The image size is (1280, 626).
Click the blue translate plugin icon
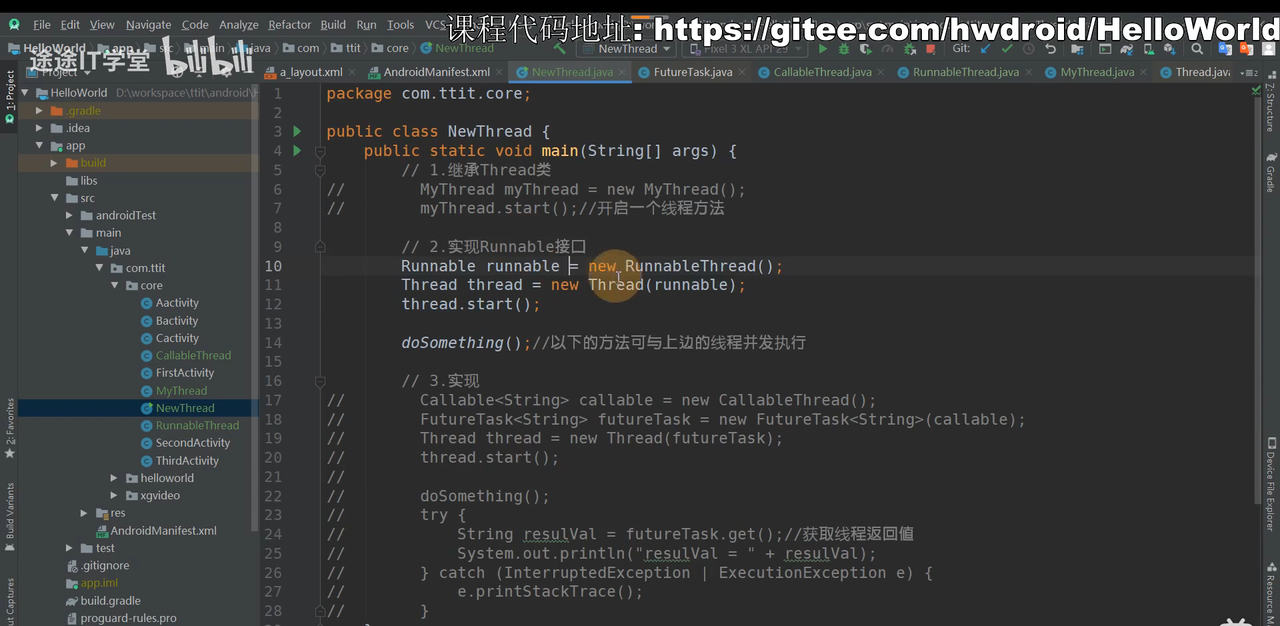(1225, 48)
